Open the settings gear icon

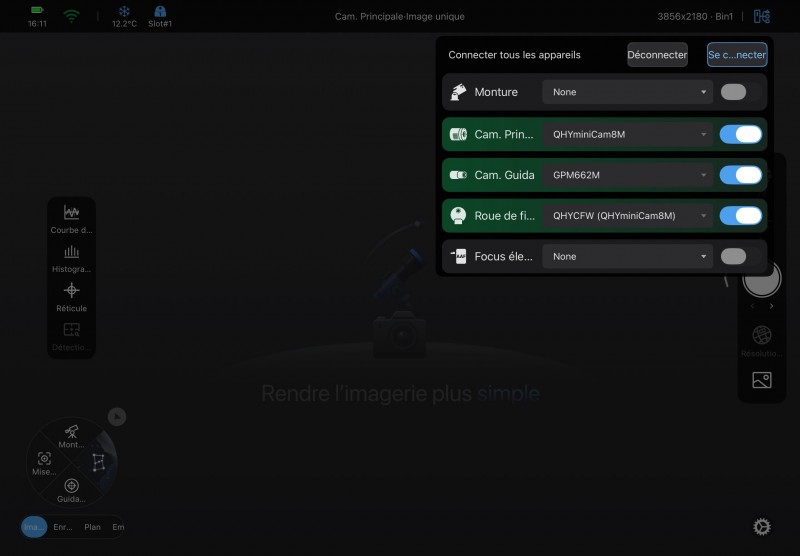pyautogui.click(x=762, y=527)
